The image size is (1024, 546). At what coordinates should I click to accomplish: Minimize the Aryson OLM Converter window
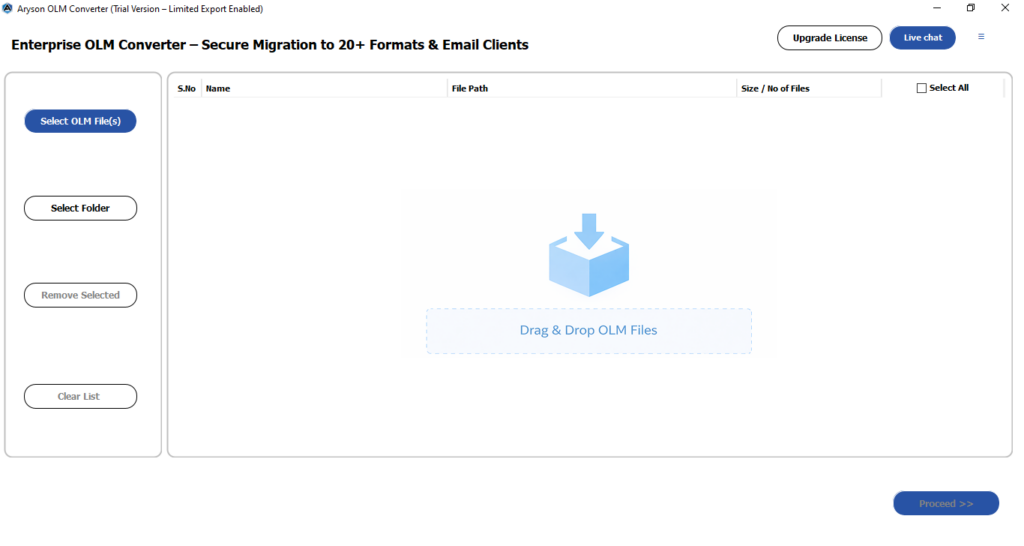coord(937,8)
